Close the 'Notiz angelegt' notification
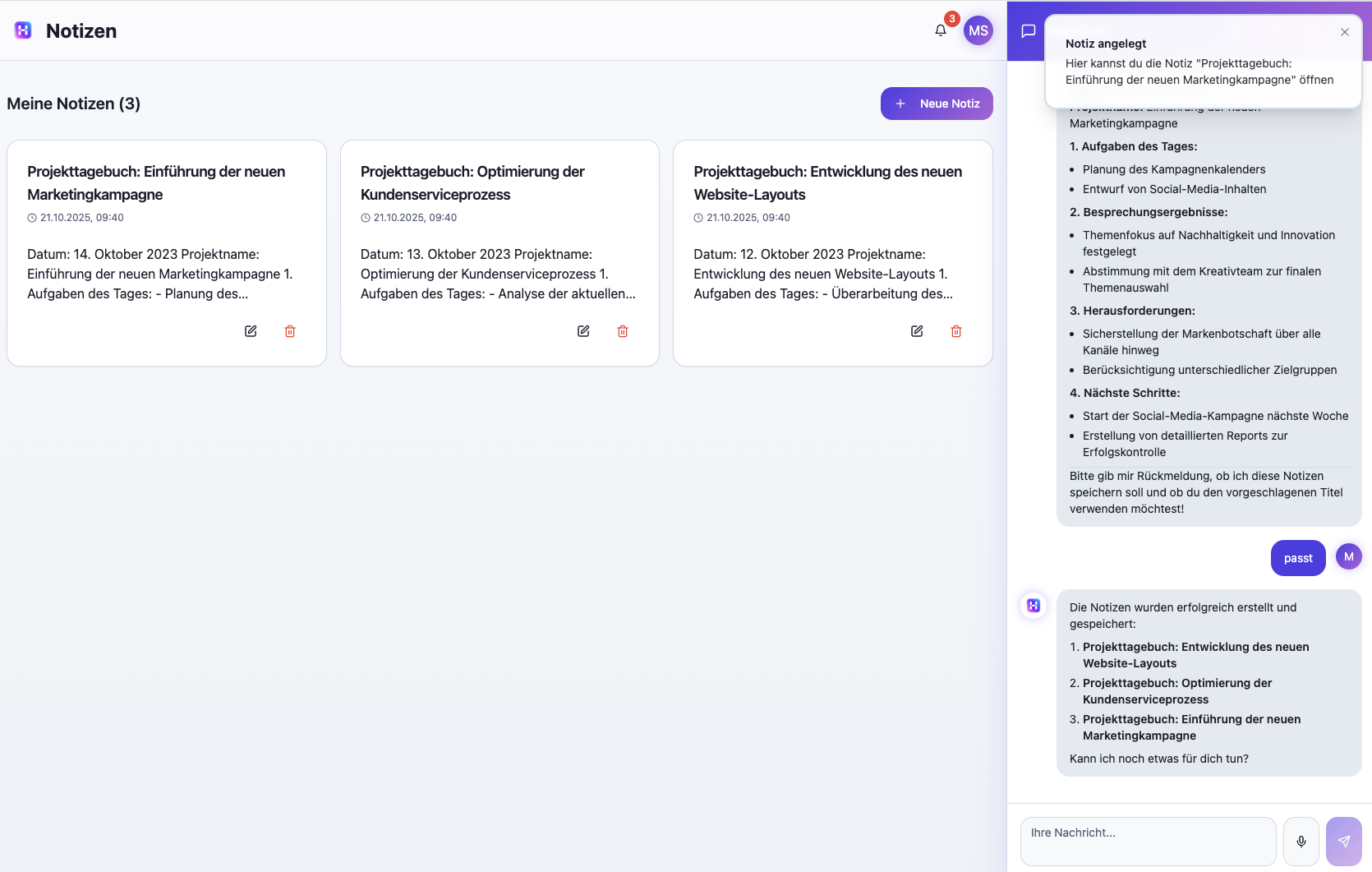1372x872 pixels. click(x=1344, y=32)
